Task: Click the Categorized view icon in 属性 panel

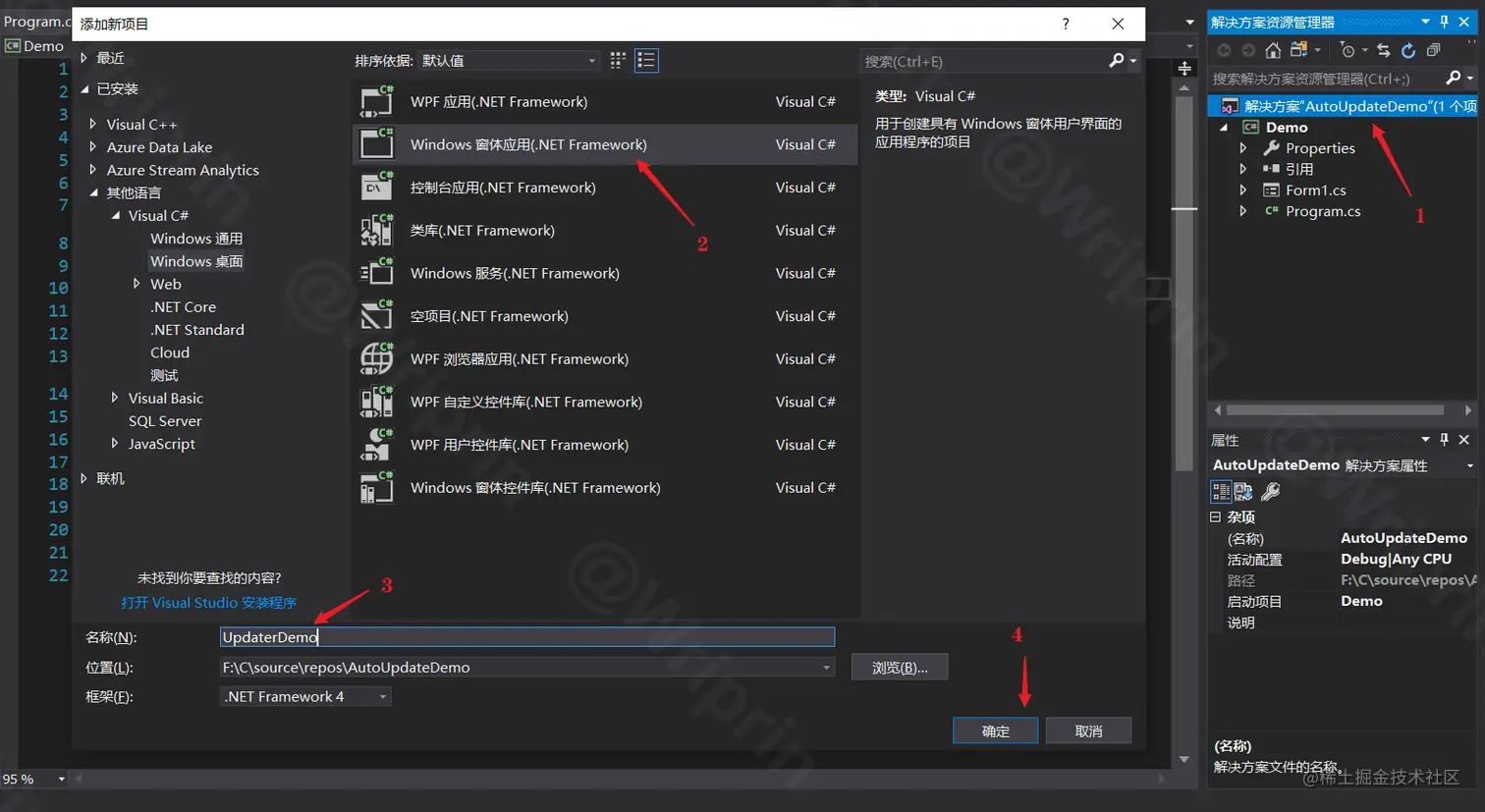Action: coord(1221,491)
